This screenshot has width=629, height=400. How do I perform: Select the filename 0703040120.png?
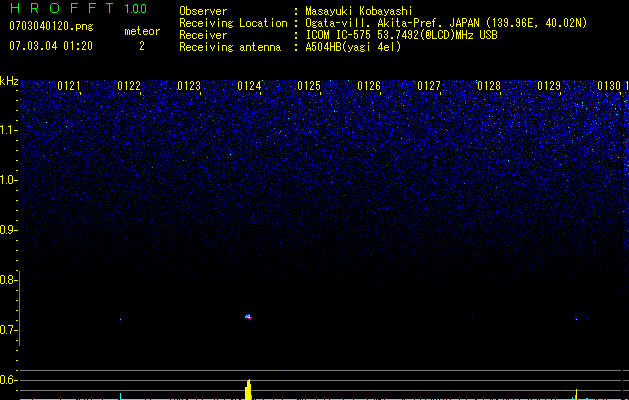click(x=51, y=26)
